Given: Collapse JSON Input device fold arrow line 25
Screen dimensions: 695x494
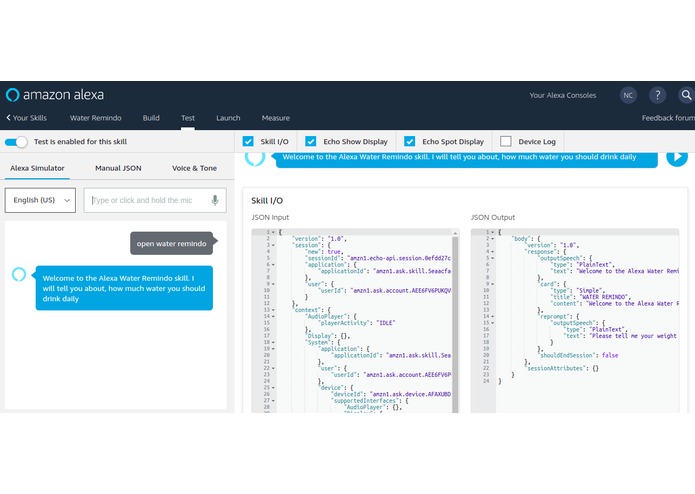Looking at the screenshot, I should pyautogui.click(x=273, y=388).
